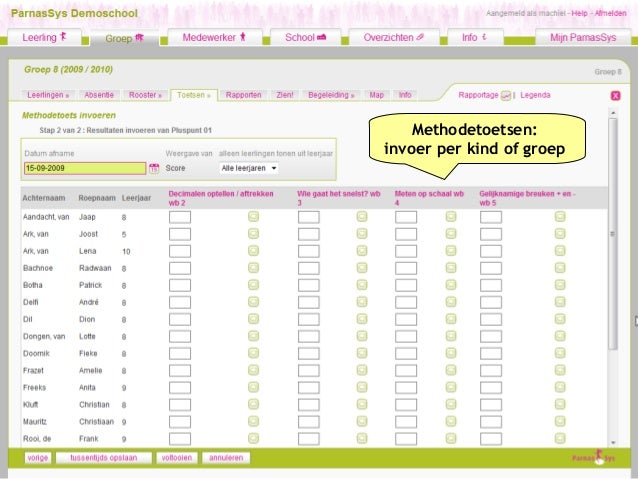Open comment icon for Jaap under Gelijknamige breuken
Image resolution: width=638 pixels, height=479 pixels.
[560, 217]
